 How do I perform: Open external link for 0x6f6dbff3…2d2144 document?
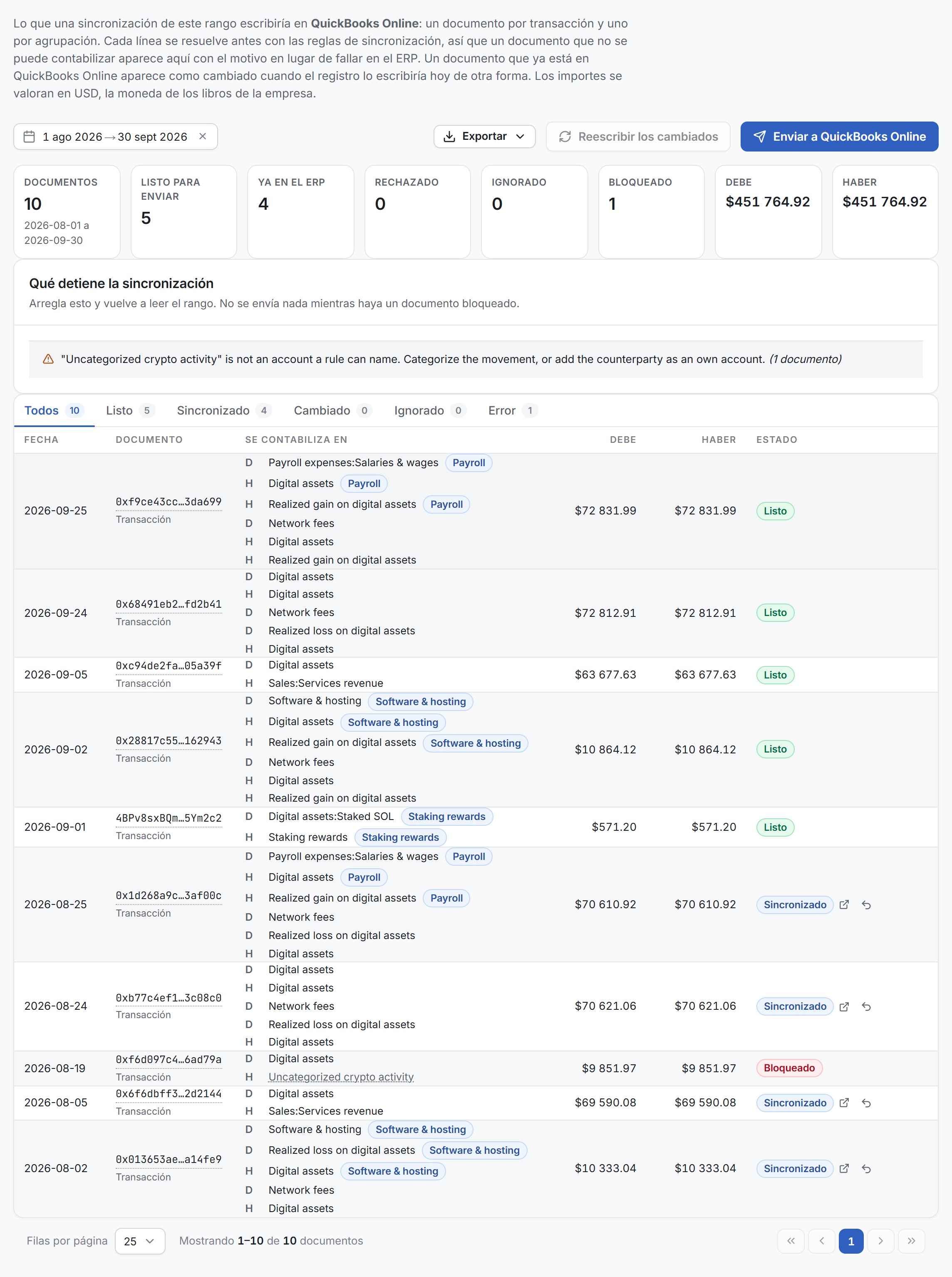[844, 1103]
